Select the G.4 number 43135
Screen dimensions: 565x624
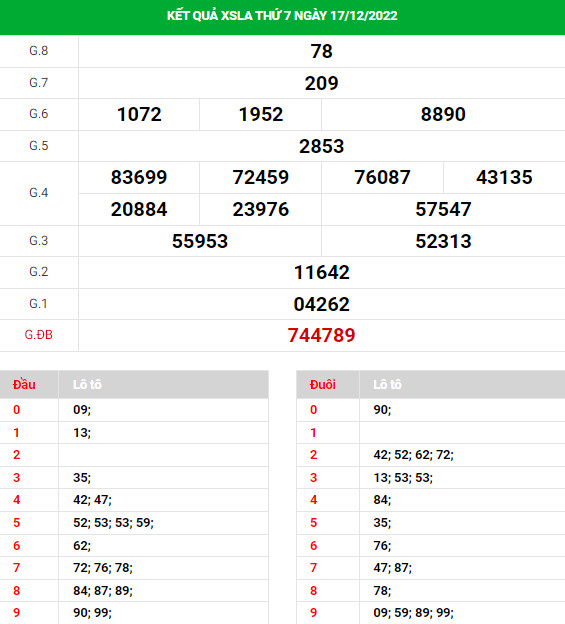[x=504, y=177]
